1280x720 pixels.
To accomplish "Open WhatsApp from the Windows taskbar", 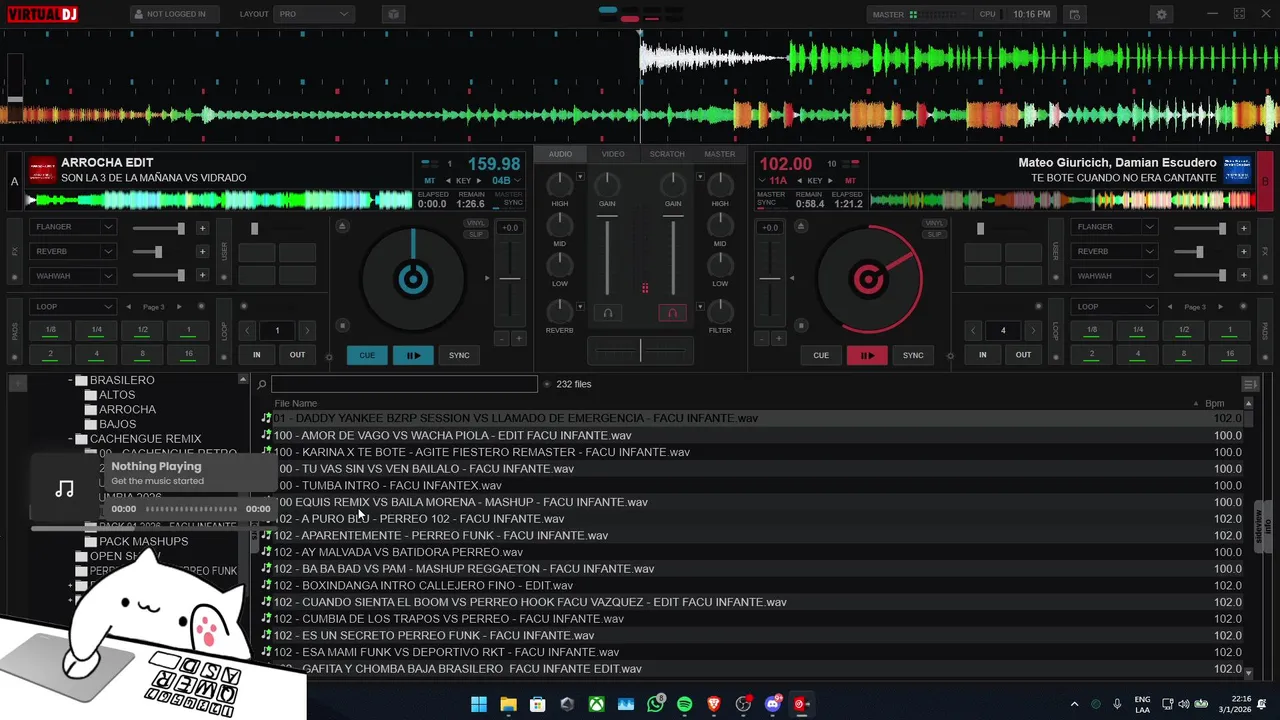I will 655,704.
